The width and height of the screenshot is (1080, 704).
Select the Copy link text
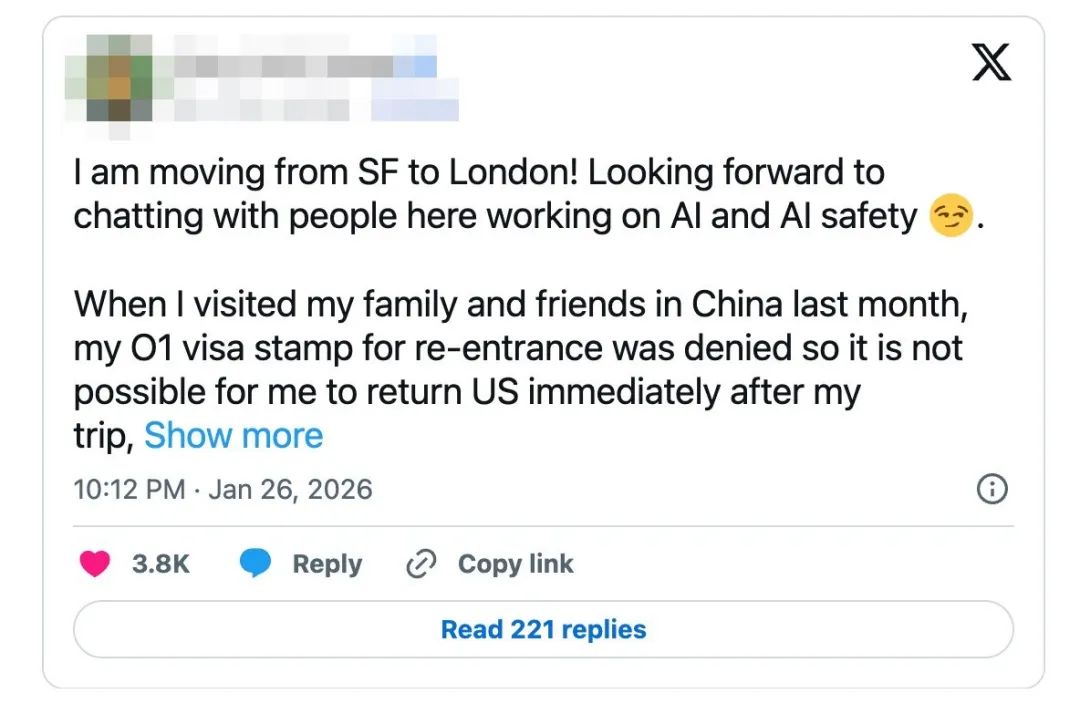(x=515, y=564)
